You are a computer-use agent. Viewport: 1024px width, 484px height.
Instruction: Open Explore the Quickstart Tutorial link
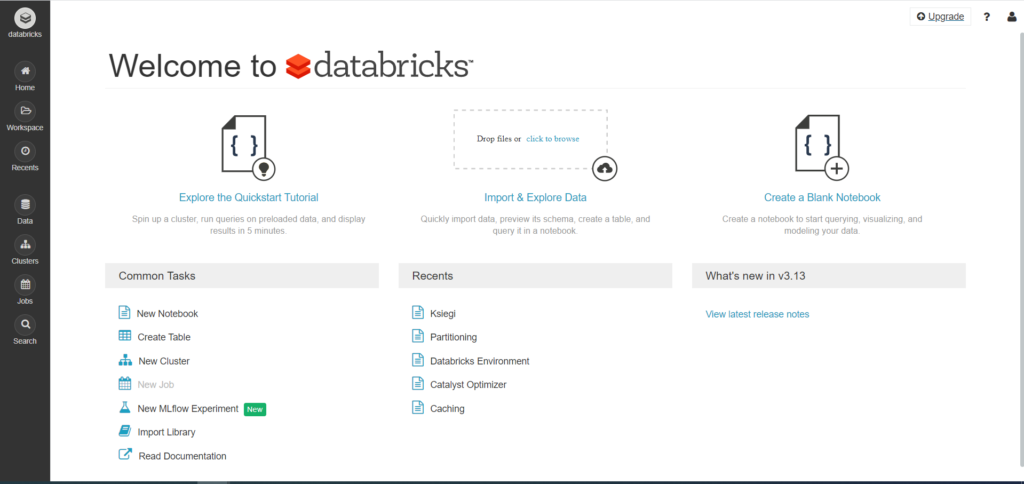pos(249,197)
